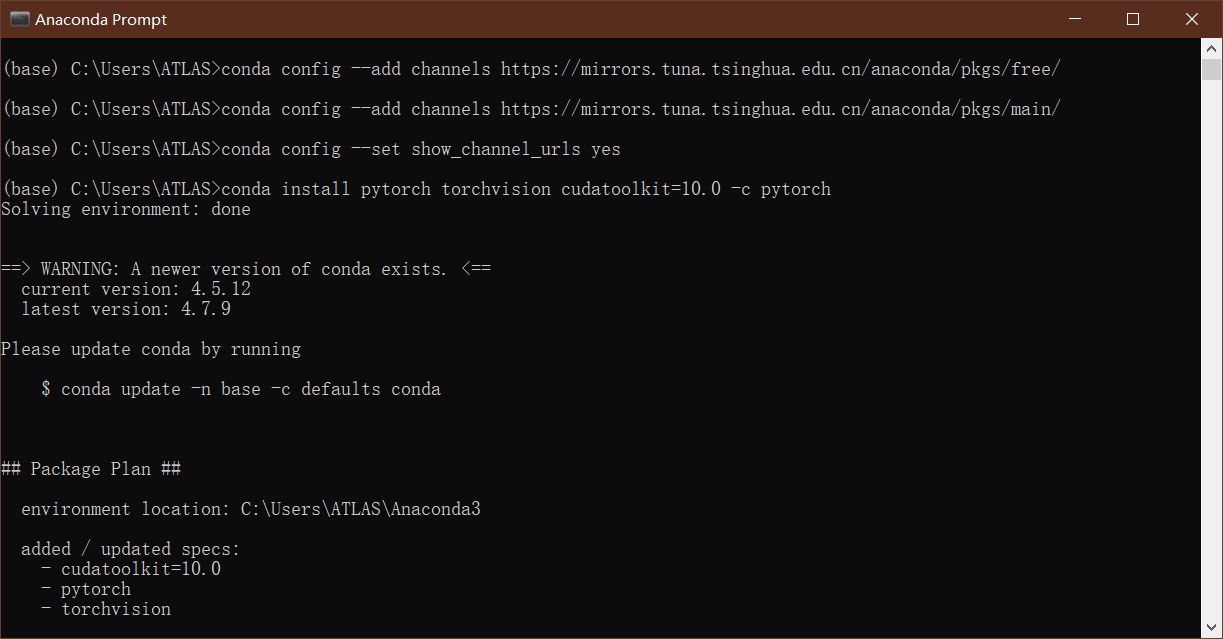Click the empty scrollbar track below the thumb
This screenshot has width=1223, height=639.
(1212, 350)
